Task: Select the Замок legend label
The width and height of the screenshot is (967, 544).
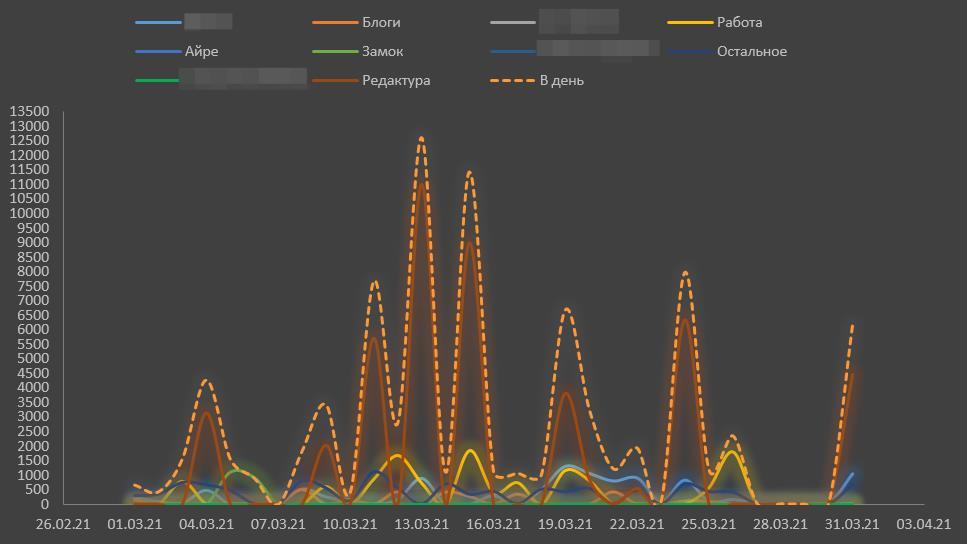Action: [383, 51]
